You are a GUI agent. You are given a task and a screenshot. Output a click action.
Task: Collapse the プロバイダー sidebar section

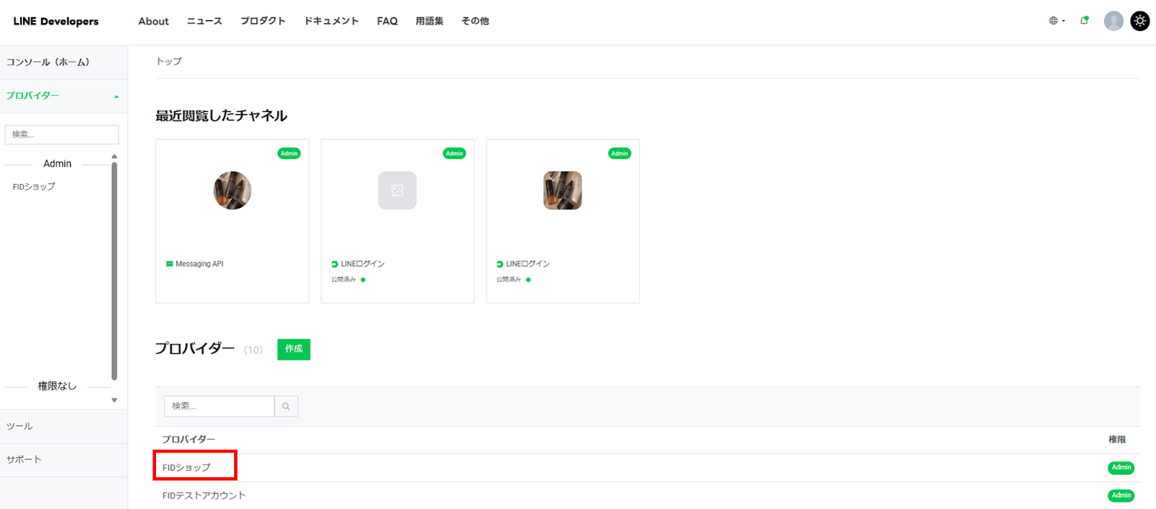[116, 96]
